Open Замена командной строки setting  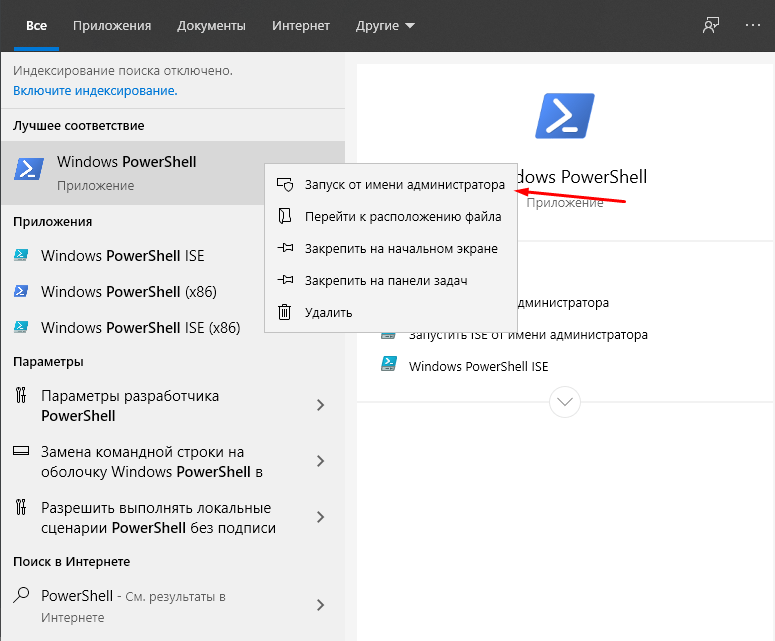point(173,462)
